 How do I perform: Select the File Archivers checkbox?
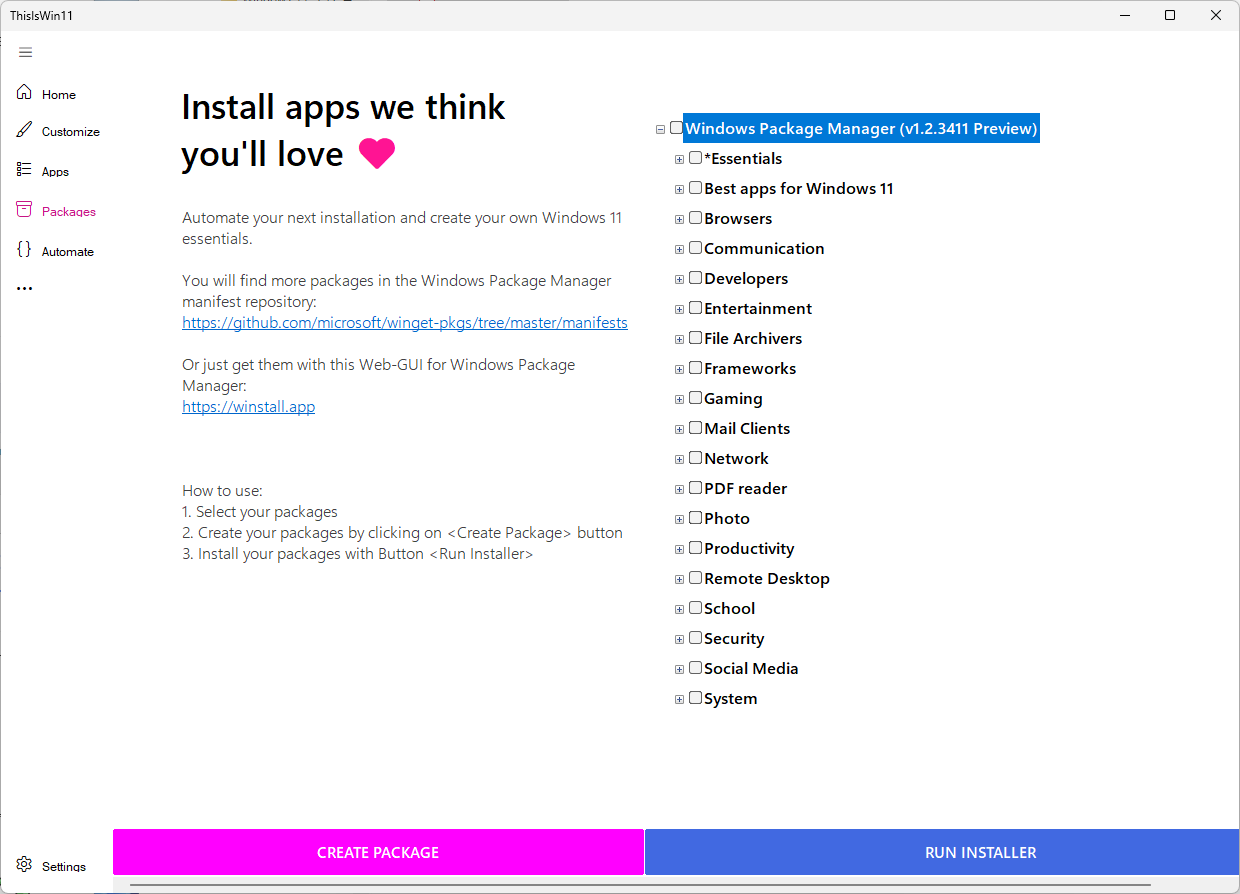(x=696, y=338)
